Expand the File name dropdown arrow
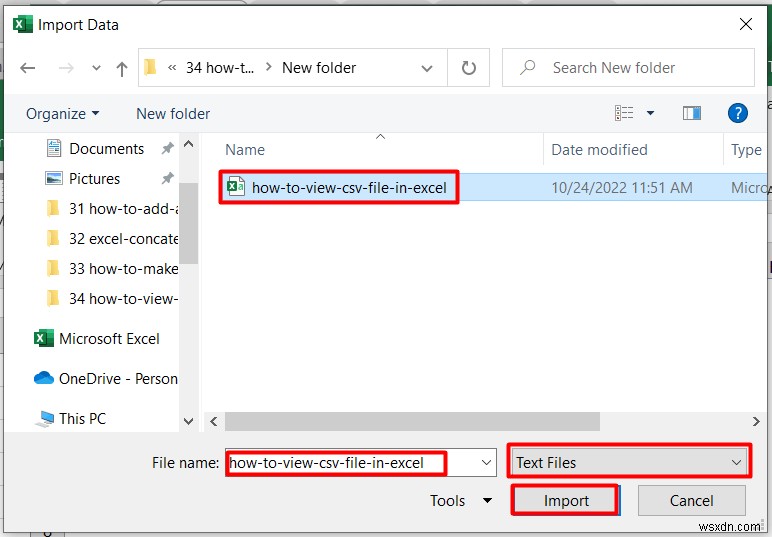Screen dimensions: 772x537 486,463
